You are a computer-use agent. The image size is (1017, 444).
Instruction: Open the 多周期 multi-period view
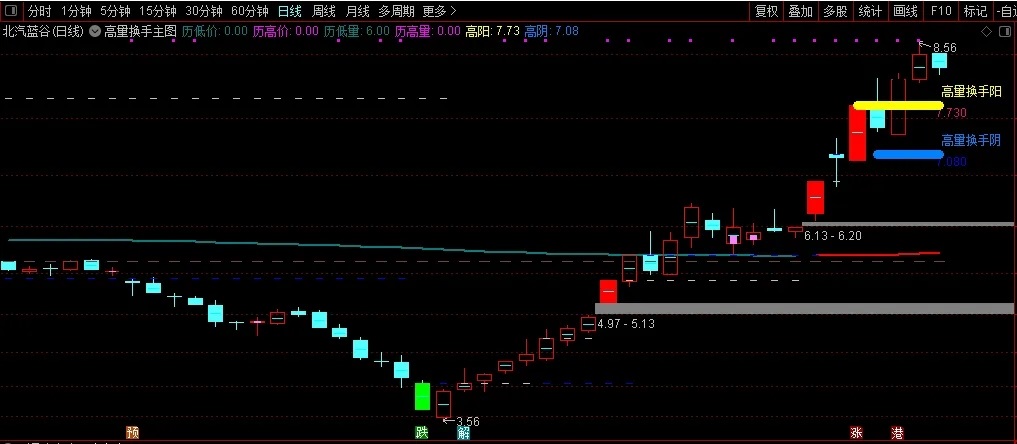click(396, 11)
